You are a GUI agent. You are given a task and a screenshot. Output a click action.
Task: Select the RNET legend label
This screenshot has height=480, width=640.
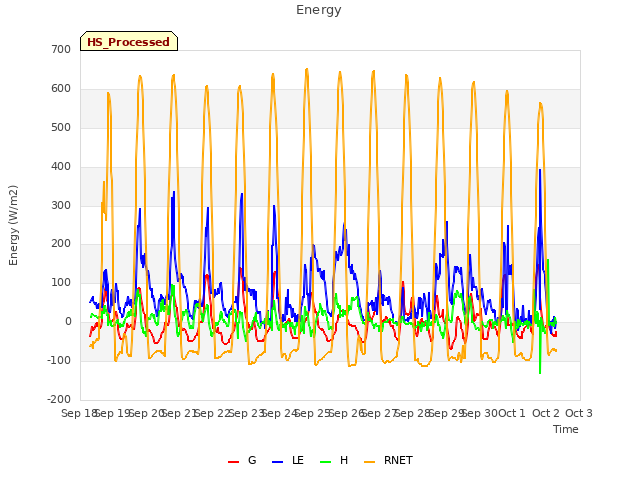point(398,460)
